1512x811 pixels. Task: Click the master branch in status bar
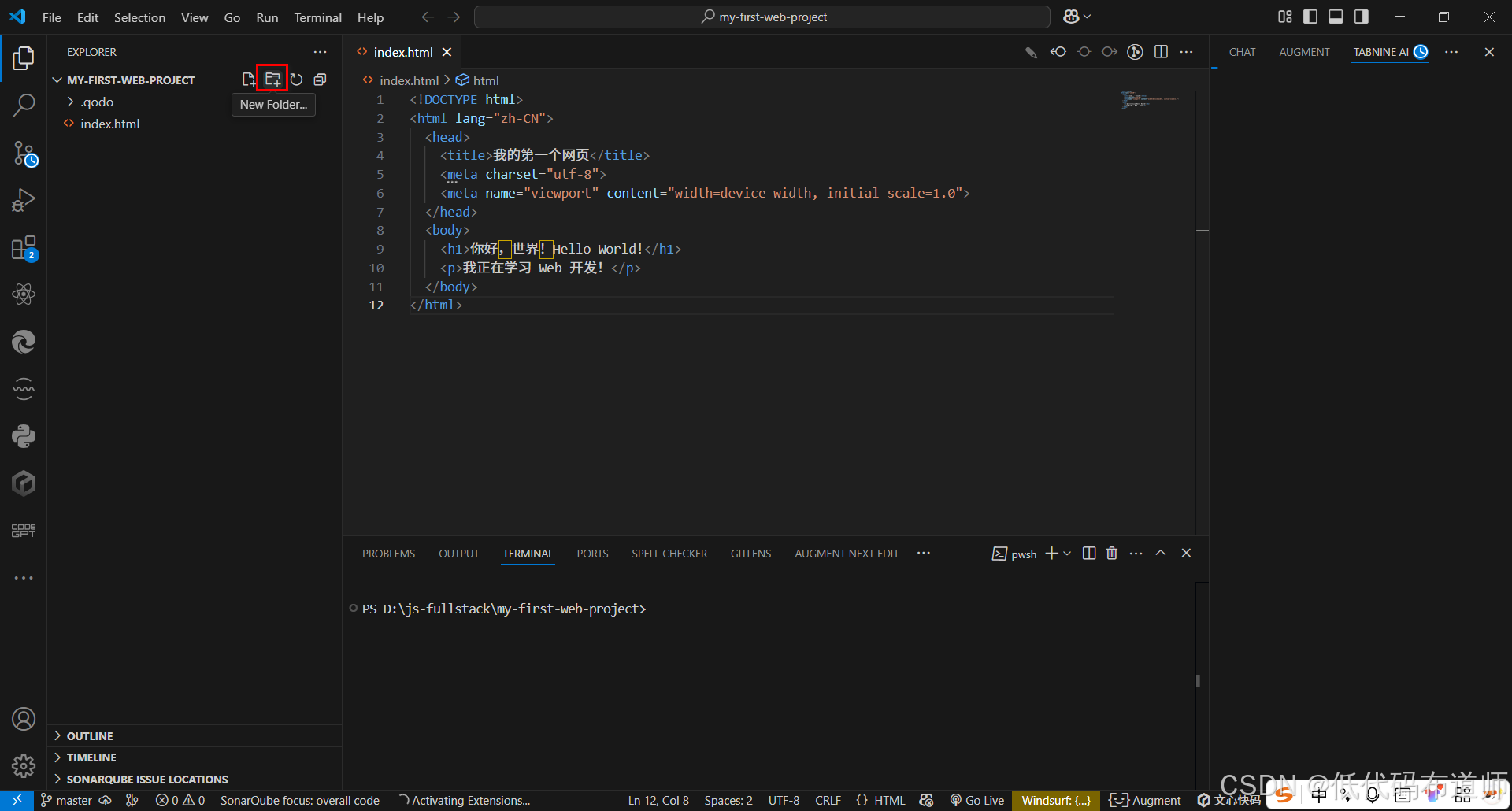[x=66, y=801]
